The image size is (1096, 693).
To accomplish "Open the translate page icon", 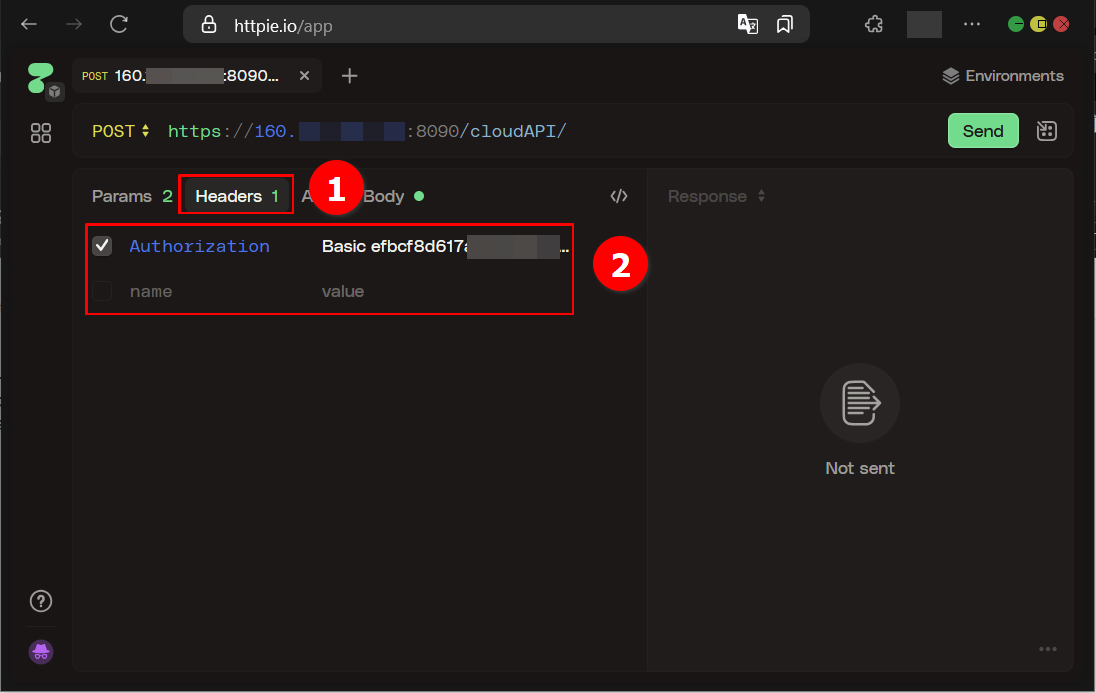I will tap(747, 24).
